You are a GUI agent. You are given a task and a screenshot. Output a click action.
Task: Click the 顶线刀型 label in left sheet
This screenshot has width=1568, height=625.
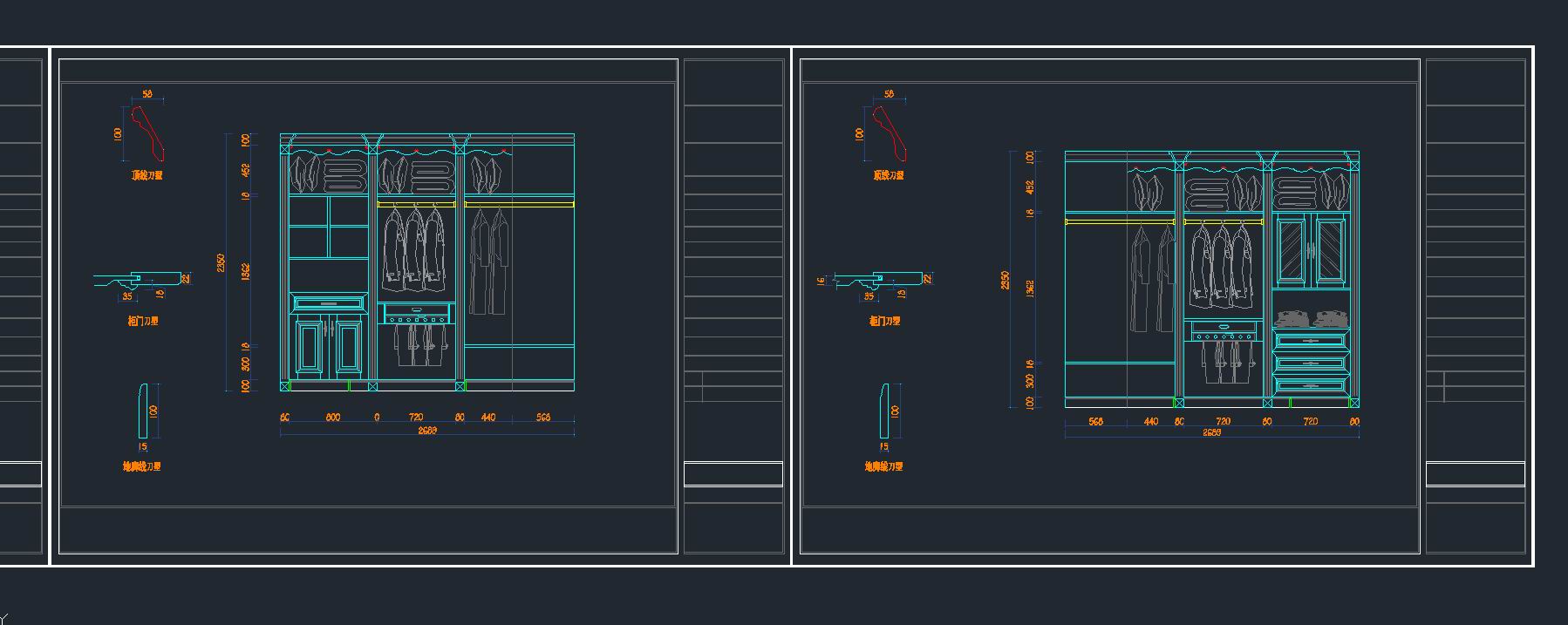147,175
